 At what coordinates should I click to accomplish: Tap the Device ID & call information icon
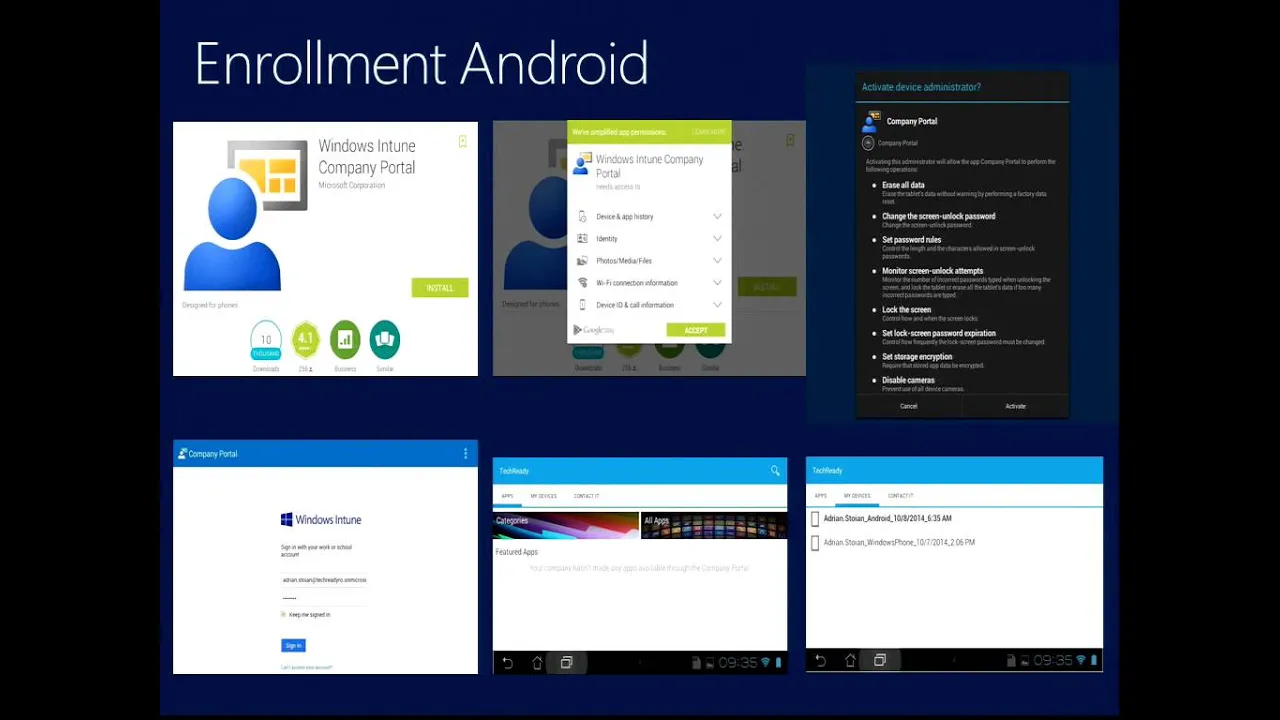(582, 305)
